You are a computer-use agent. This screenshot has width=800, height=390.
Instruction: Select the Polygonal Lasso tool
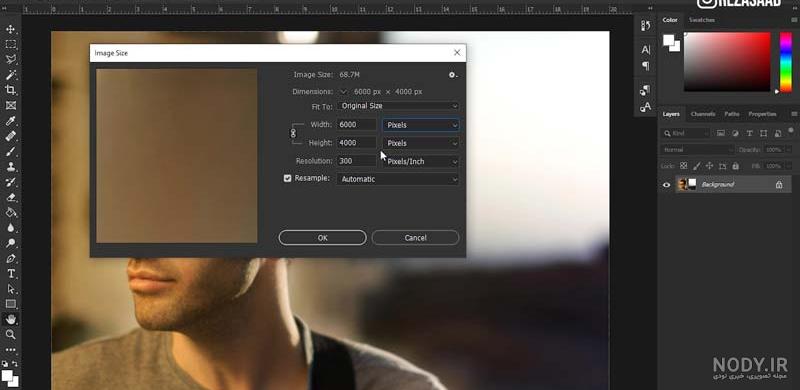pyautogui.click(x=11, y=59)
